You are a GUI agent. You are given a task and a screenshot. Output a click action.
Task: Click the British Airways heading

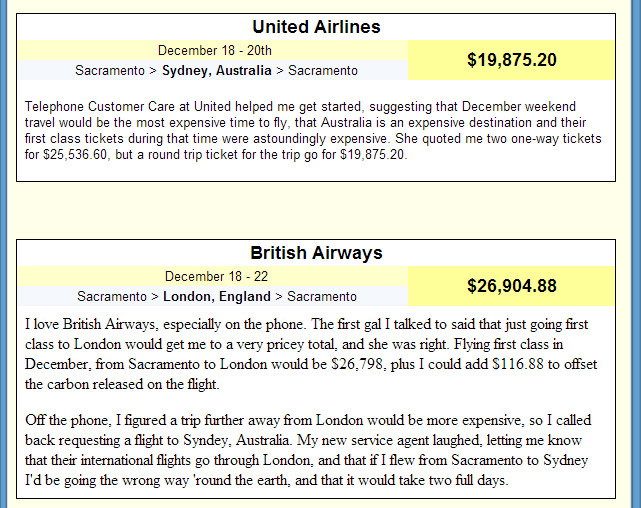316,253
